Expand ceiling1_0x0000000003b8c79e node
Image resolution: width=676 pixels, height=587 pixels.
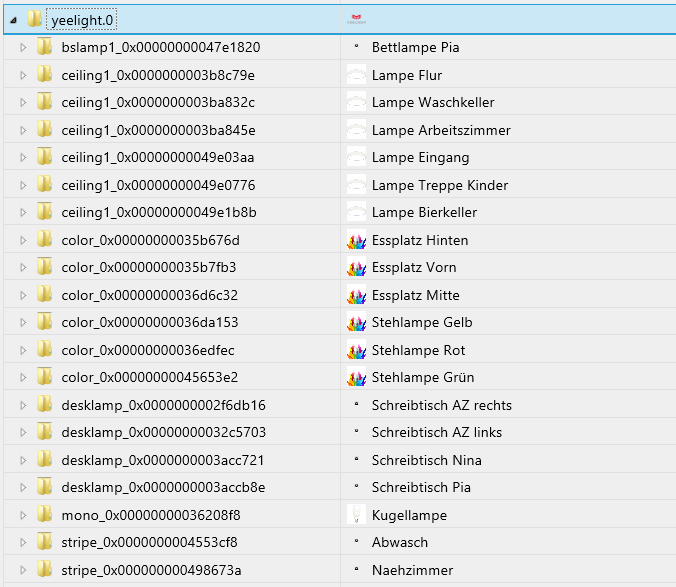(x=23, y=75)
